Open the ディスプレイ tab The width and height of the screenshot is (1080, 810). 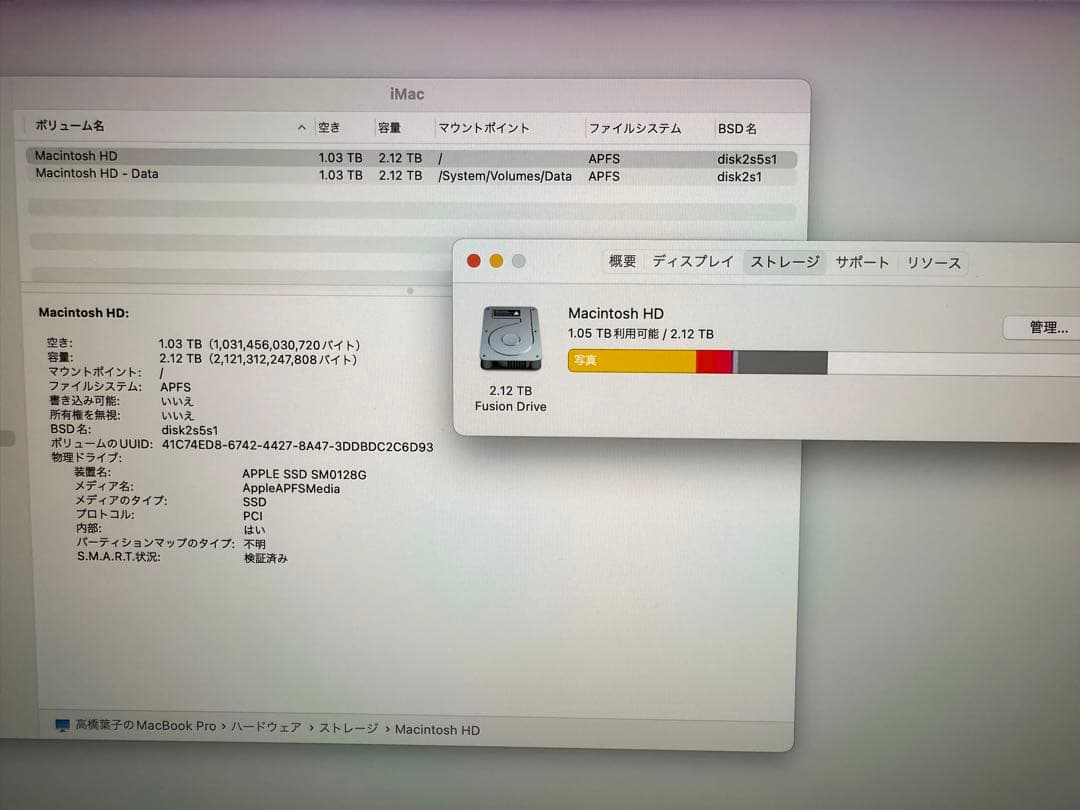tap(693, 261)
